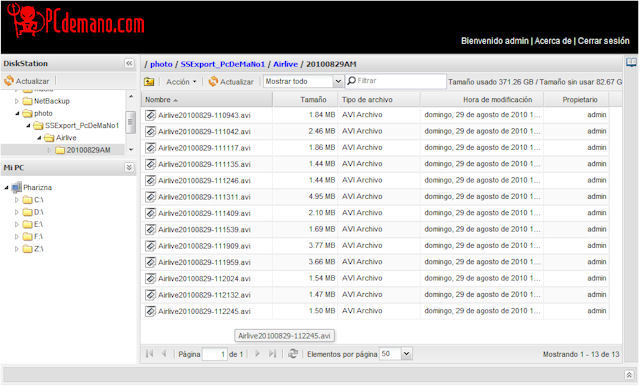Collapse the Mi PC panel chevron icon
Image resolution: width=640 pixels, height=387 pixels.
[x=129, y=167]
